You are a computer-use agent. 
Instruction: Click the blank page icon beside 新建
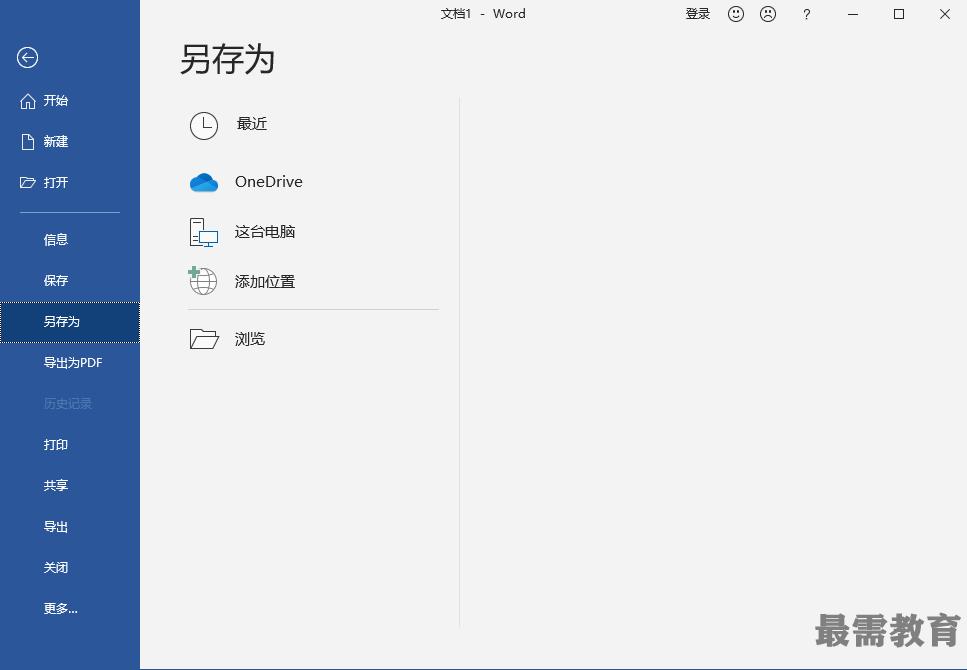tap(28, 142)
